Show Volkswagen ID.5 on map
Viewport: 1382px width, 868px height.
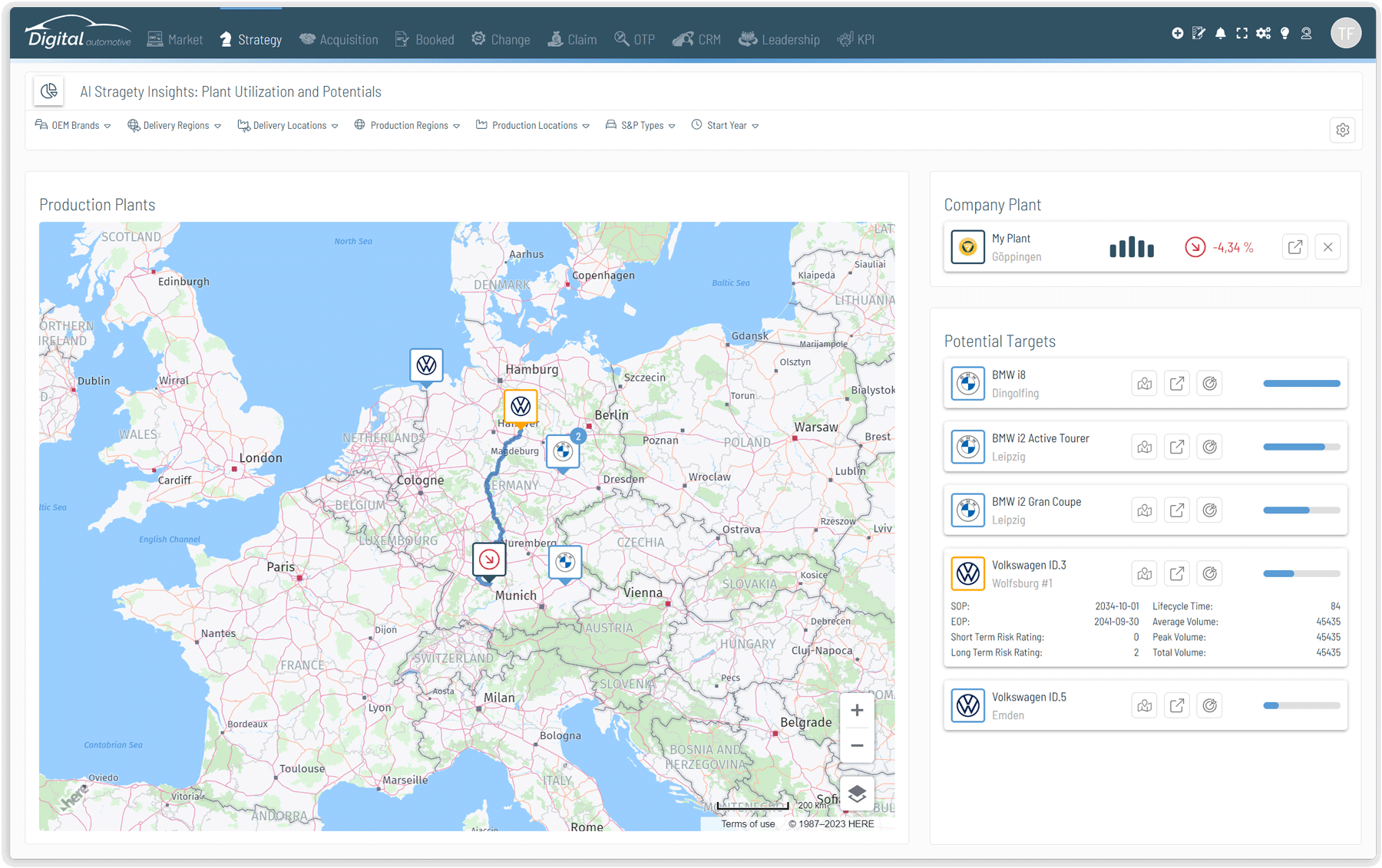[1144, 705]
